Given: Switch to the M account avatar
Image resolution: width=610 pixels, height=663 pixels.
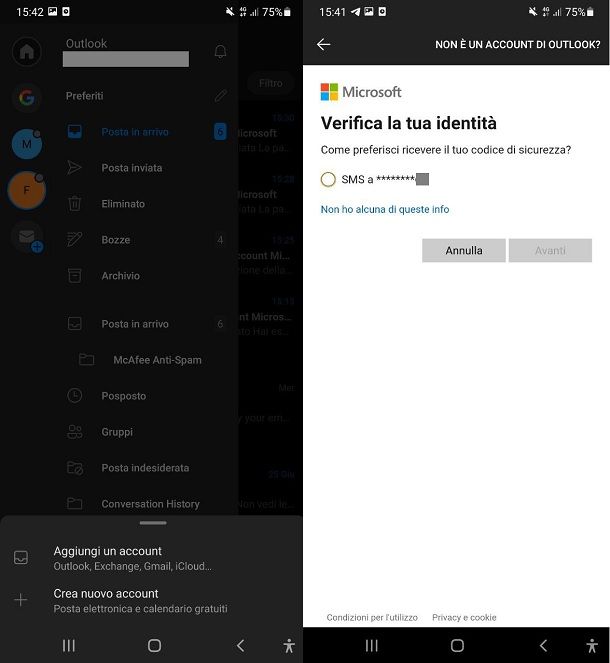Looking at the screenshot, I should 27,144.
